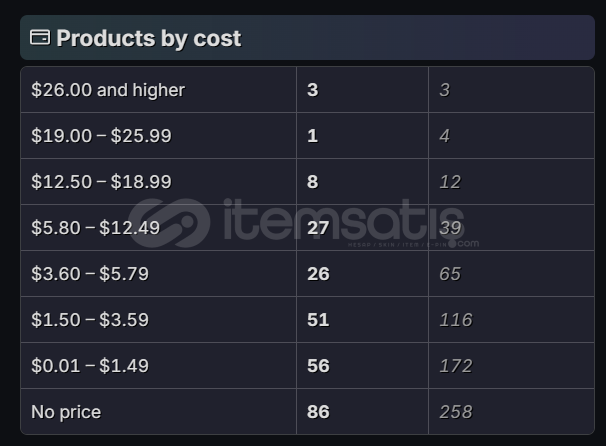
Task: Click the "Products by cost" heading text
Action: (x=148, y=38)
